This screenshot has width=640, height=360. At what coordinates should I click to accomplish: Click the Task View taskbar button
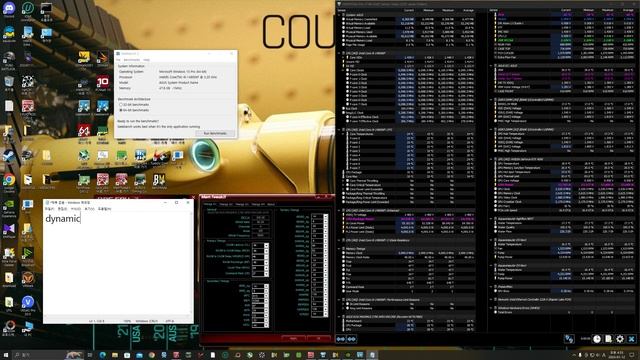pyautogui.click(x=90, y=355)
